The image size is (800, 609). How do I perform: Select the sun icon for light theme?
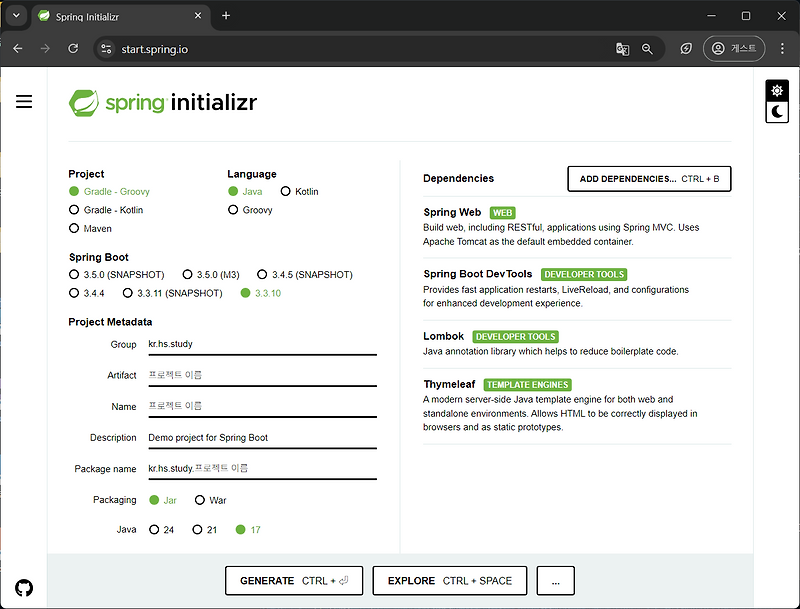click(777, 90)
